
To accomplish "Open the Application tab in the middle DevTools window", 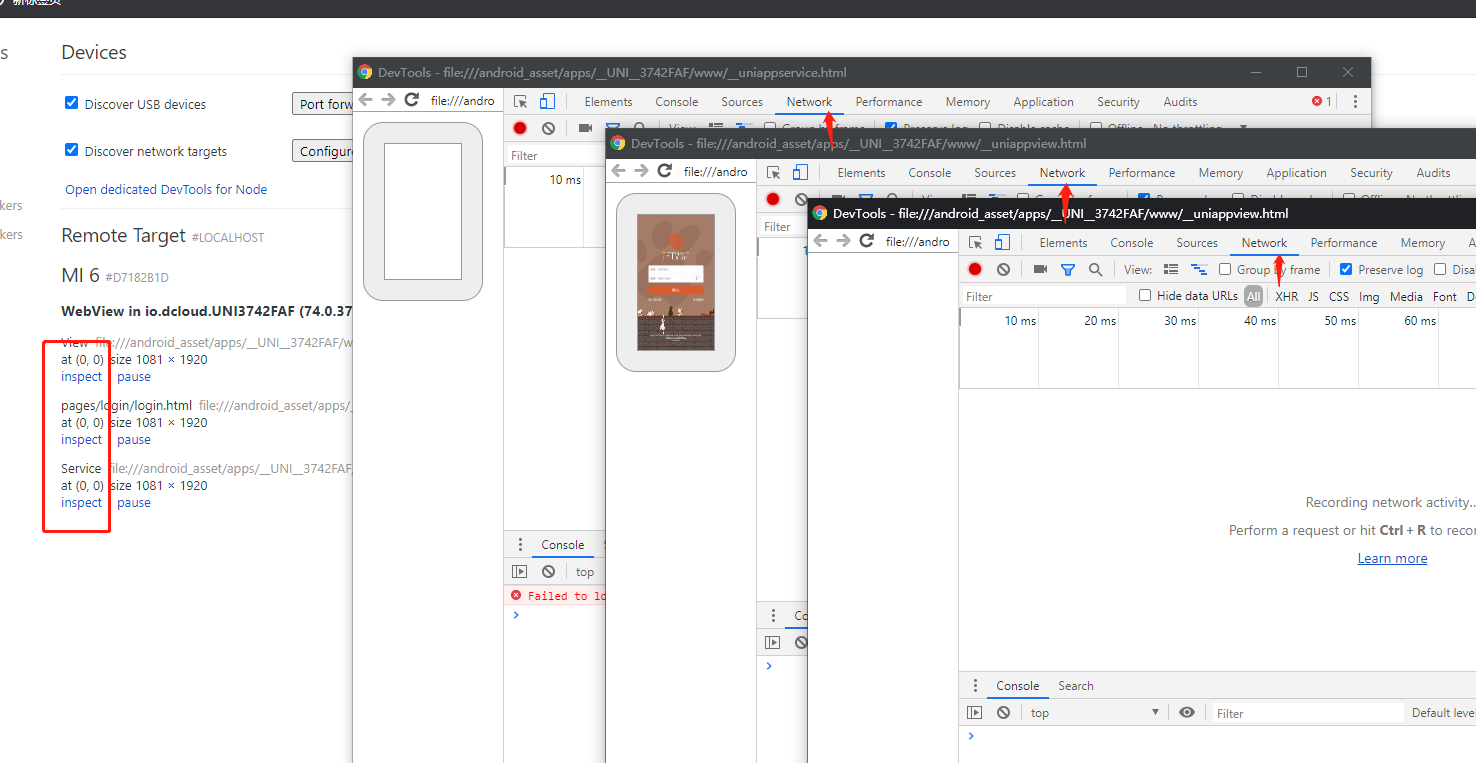I will click(x=1296, y=173).
